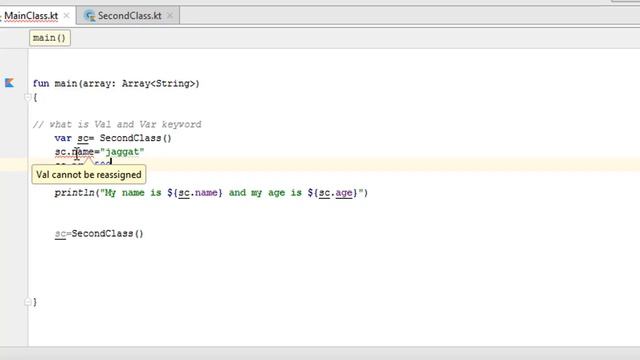Image resolution: width=640 pixels, height=360 pixels.
Task: Click the SecondClass.kt Kotlin class icon
Action: click(89, 16)
